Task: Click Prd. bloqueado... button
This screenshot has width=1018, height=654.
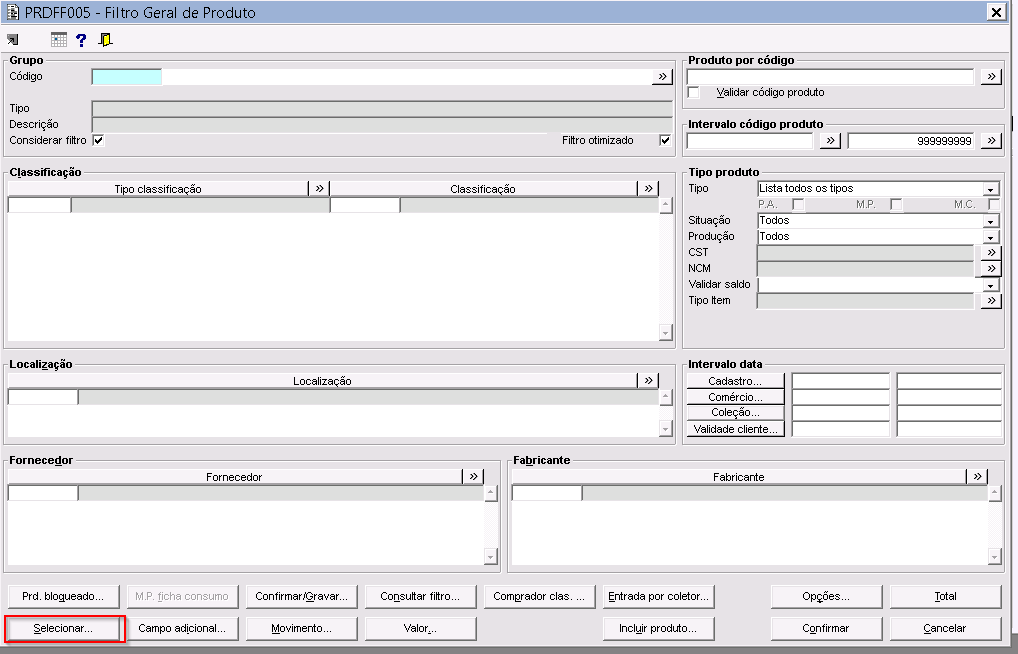Action: (64, 596)
